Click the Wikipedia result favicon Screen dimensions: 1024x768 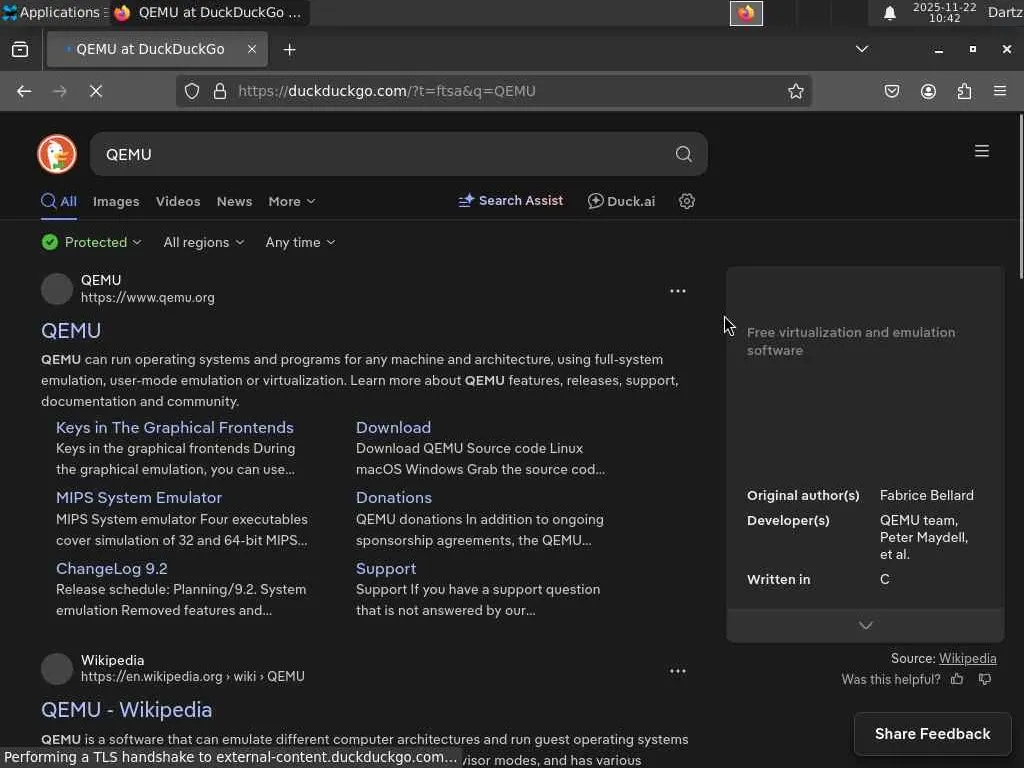click(57, 669)
